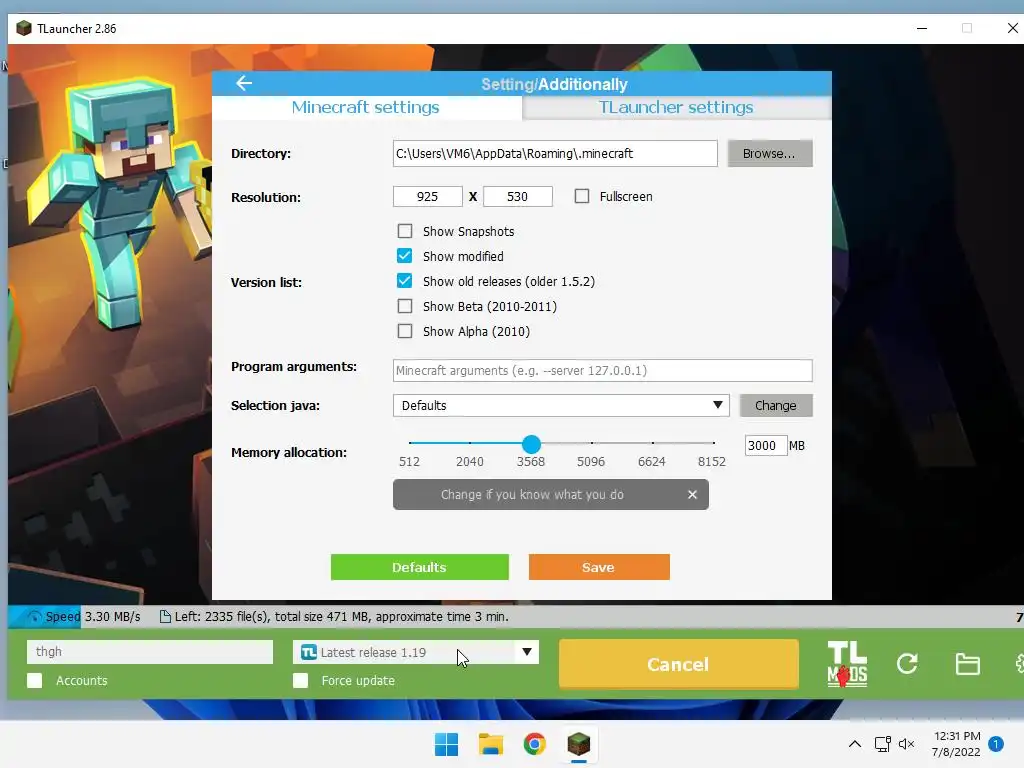The image size is (1024, 768).
Task: Click the 512 memory scale label
Action: 409,462
